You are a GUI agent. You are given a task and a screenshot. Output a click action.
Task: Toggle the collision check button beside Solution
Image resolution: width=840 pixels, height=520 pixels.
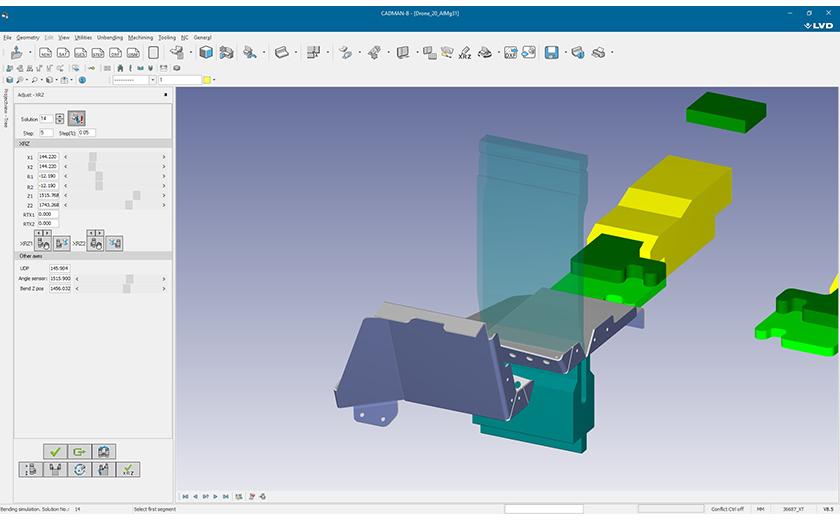tap(77, 118)
